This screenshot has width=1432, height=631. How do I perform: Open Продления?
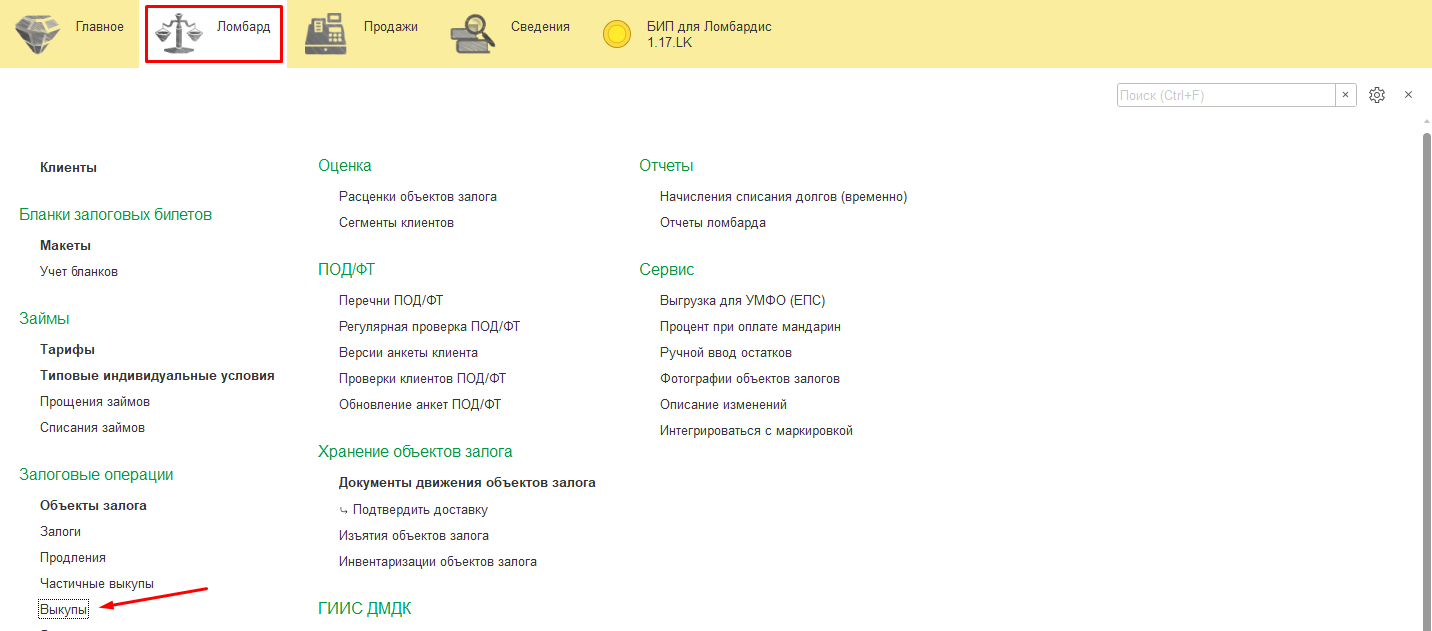(73, 558)
